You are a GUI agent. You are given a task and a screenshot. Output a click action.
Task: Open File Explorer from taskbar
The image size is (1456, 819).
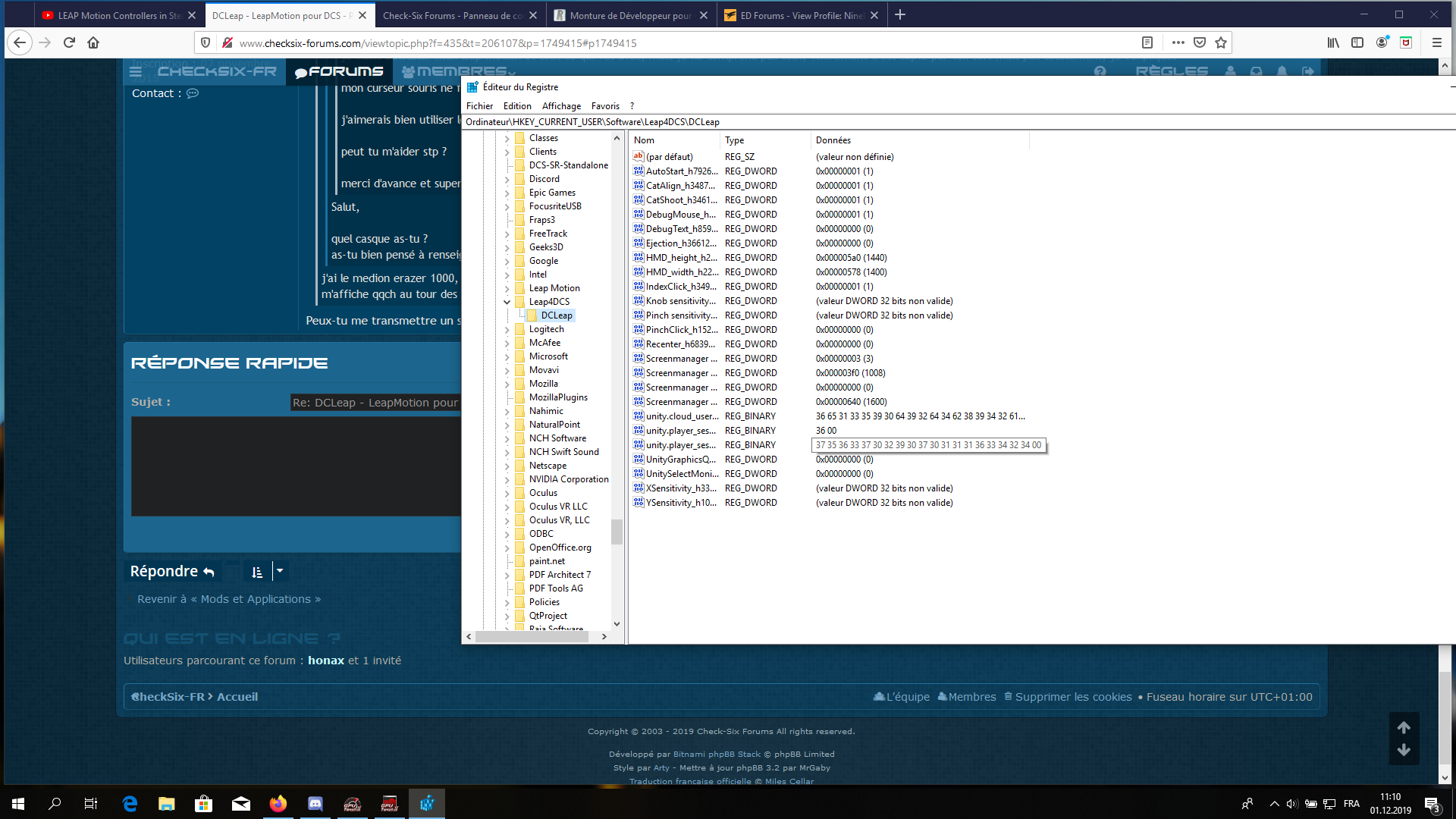pyautogui.click(x=167, y=804)
